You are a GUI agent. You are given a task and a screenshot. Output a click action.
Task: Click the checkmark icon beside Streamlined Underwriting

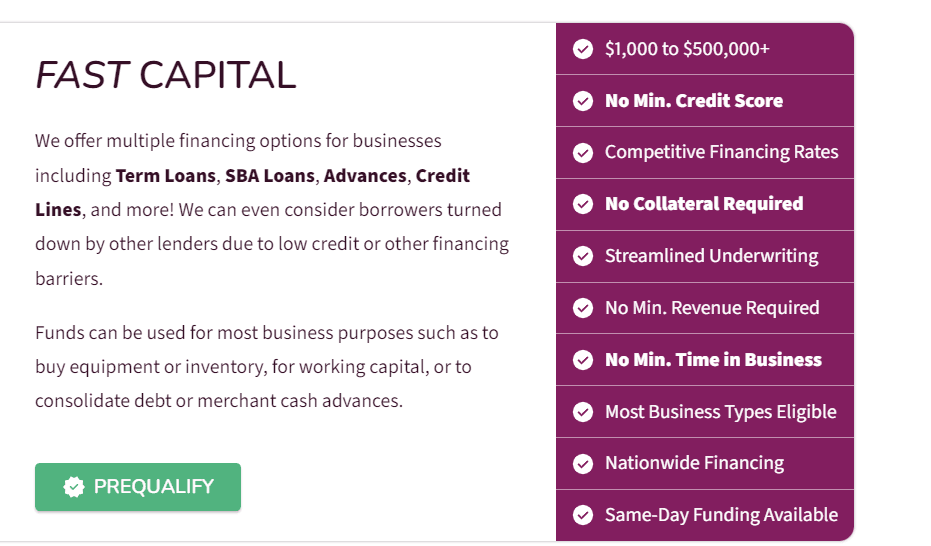[583, 256]
